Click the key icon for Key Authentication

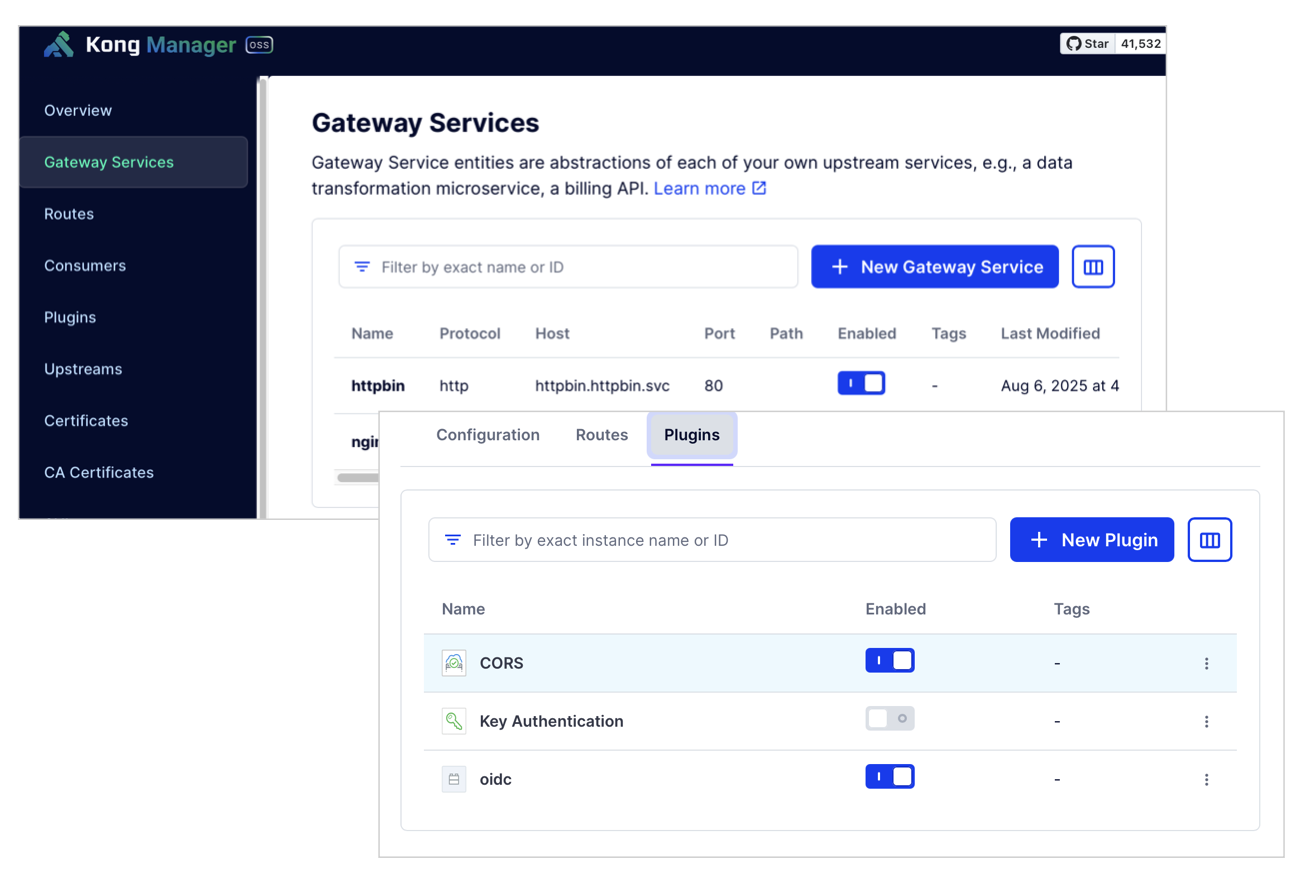(453, 720)
